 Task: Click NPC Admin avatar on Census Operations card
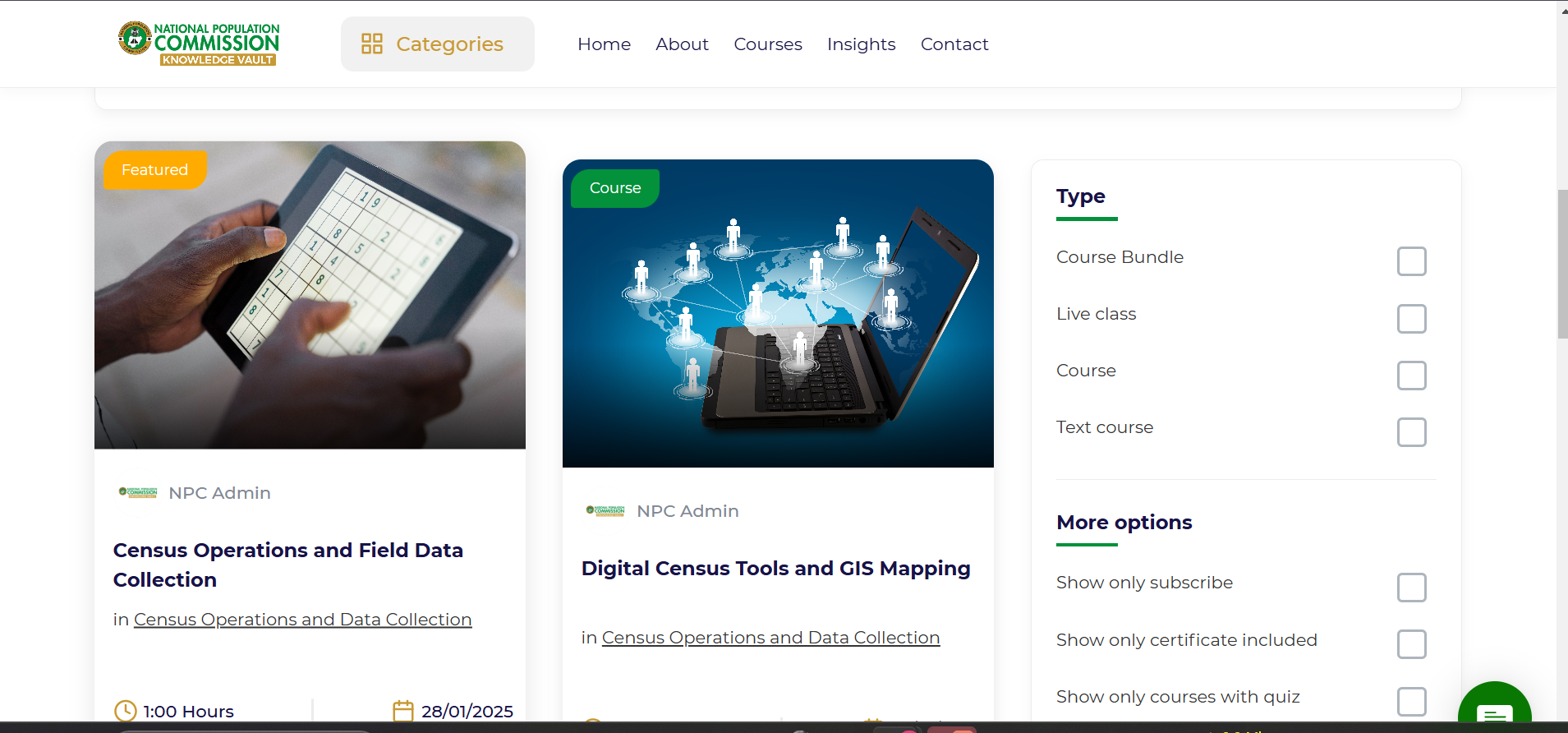138,492
